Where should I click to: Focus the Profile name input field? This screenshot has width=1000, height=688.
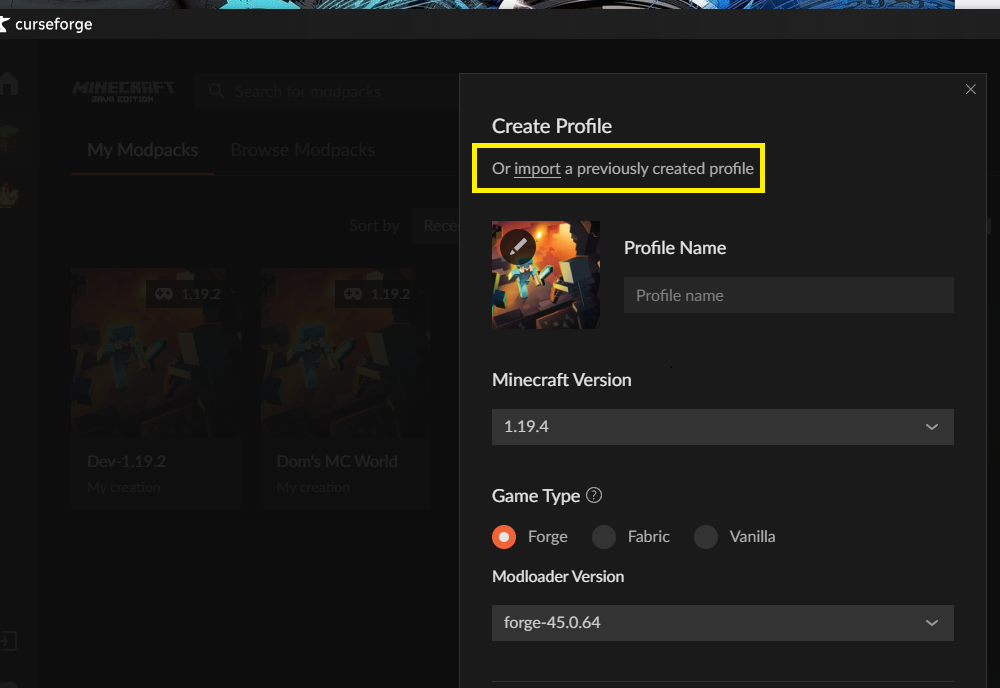pos(788,295)
